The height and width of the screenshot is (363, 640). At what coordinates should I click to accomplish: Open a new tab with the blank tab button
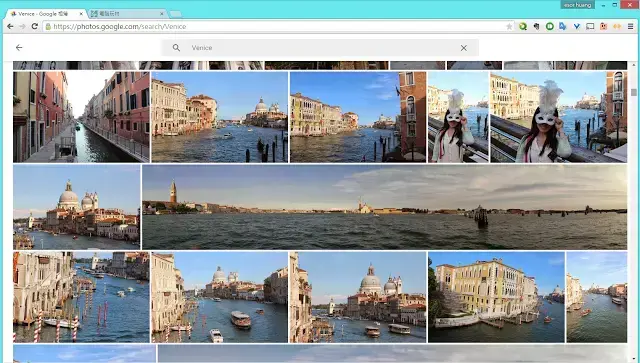coord(176,14)
